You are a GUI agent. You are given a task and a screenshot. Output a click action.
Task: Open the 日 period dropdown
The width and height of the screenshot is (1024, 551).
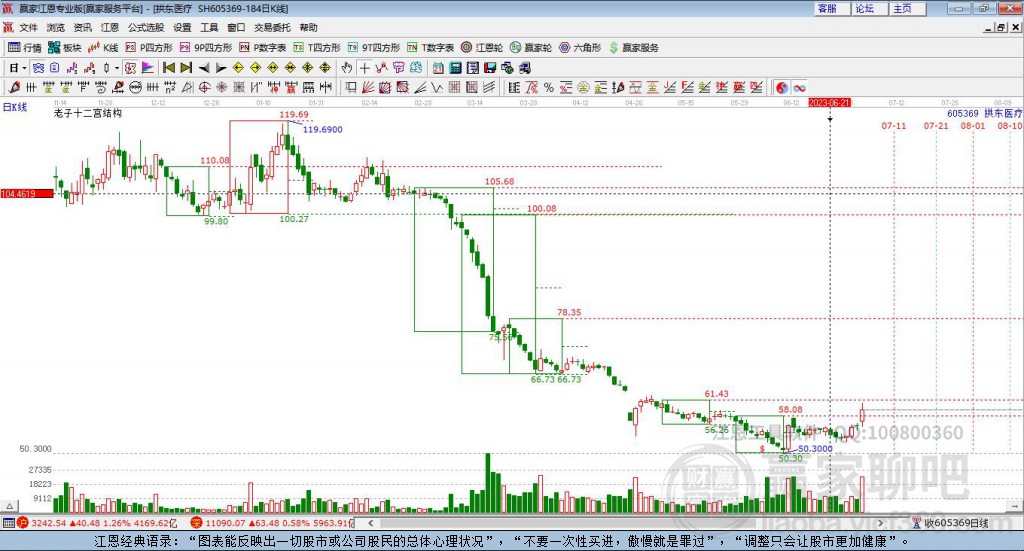[18, 68]
